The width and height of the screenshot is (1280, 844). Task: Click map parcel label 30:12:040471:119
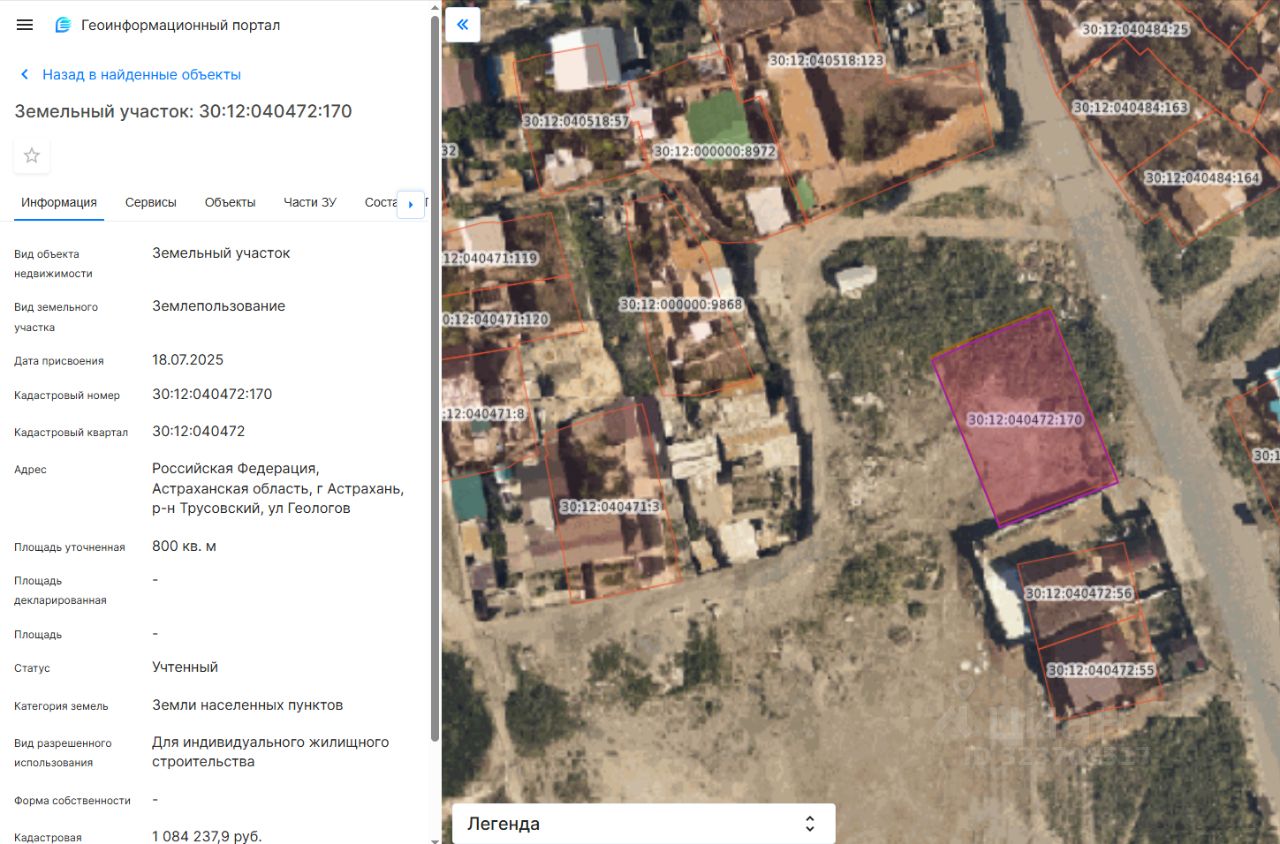(x=490, y=258)
